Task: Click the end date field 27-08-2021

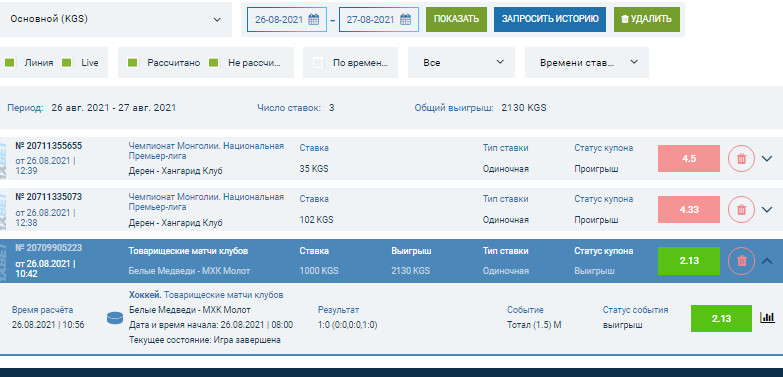Action: (379, 19)
